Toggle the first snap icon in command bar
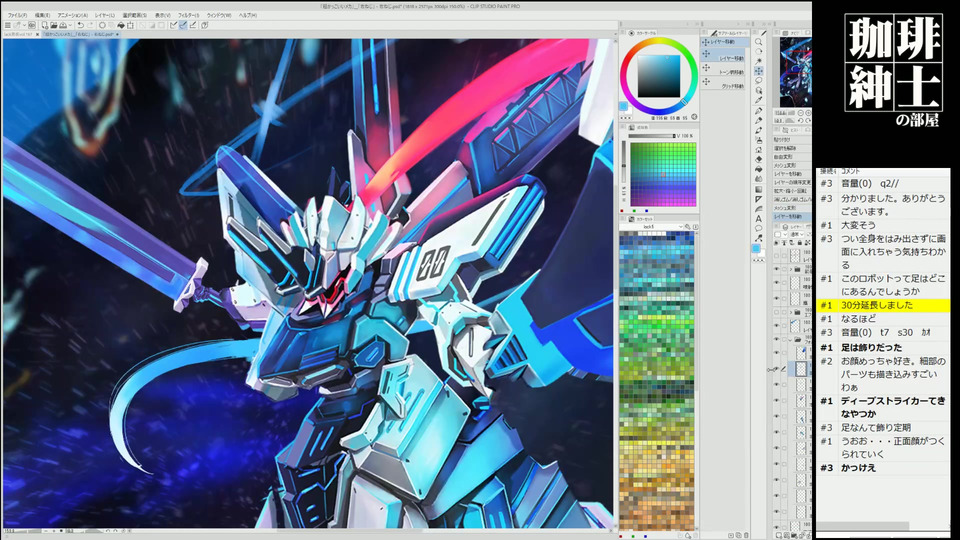The image size is (960, 540). 173,25
